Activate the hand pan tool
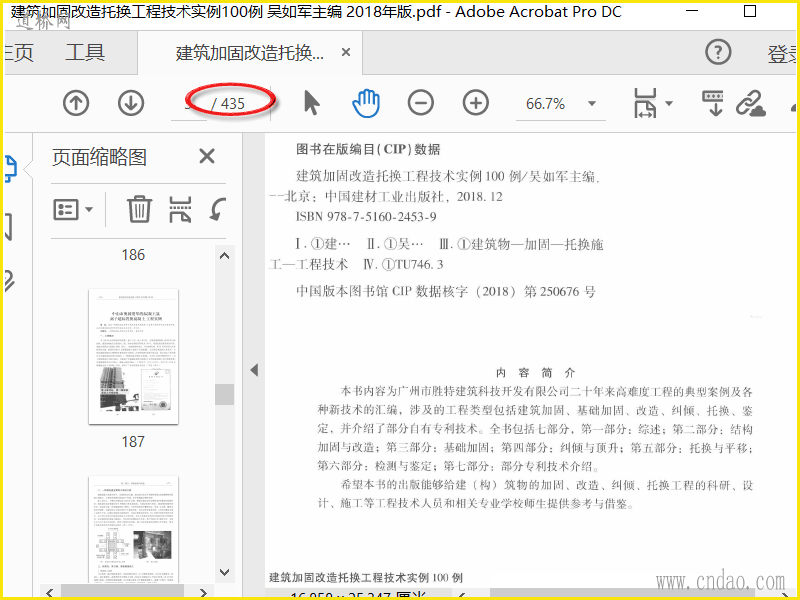The height and width of the screenshot is (600, 800). (x=366, y=103)
